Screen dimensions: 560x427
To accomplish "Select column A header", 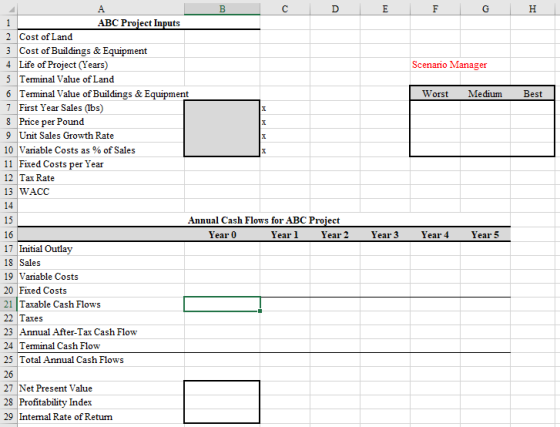I will (x=101, y=9).
